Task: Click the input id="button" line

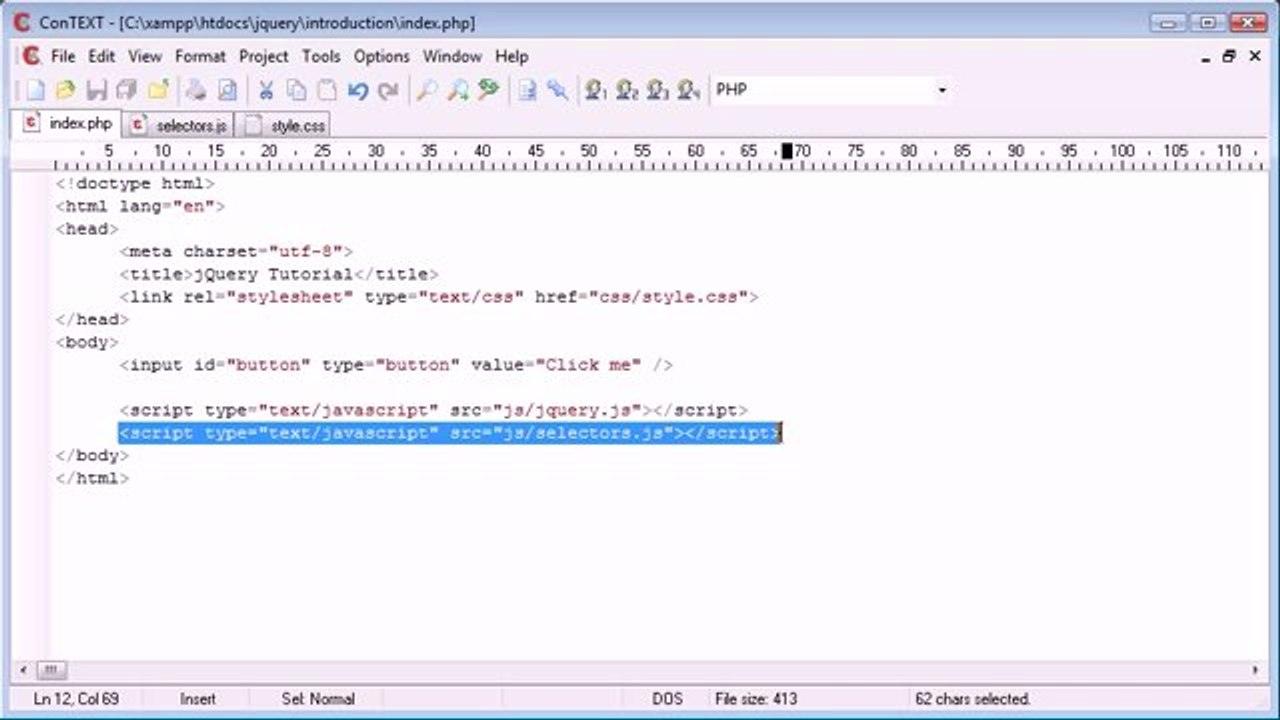Action: 396,365
